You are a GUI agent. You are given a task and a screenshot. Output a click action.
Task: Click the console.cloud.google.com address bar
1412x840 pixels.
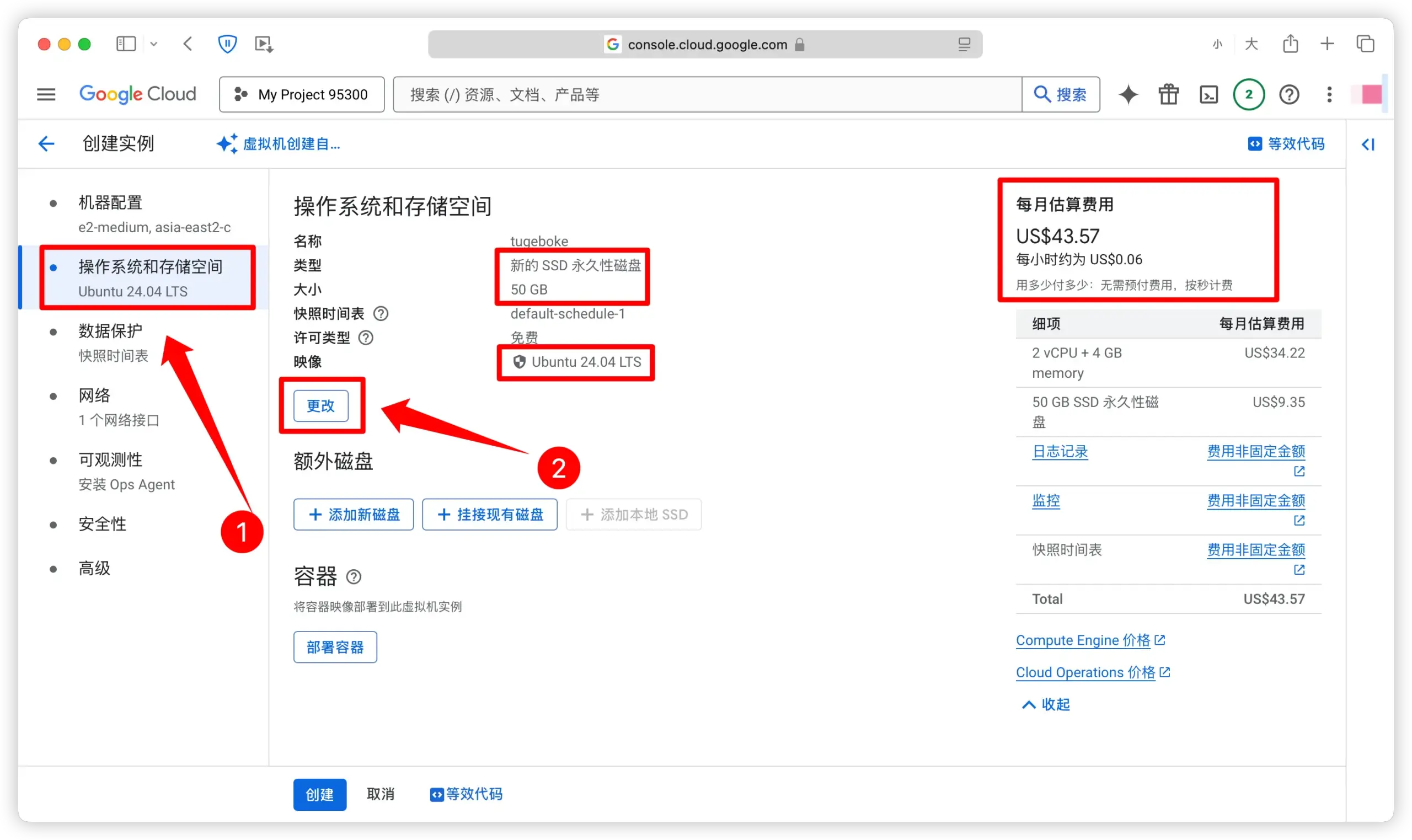[x=705, y=44]
